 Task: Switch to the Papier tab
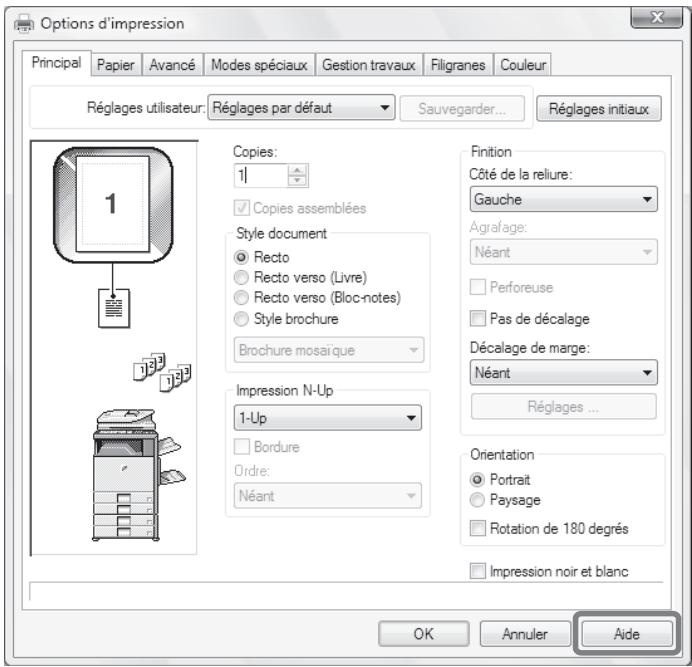pos(116,65)
